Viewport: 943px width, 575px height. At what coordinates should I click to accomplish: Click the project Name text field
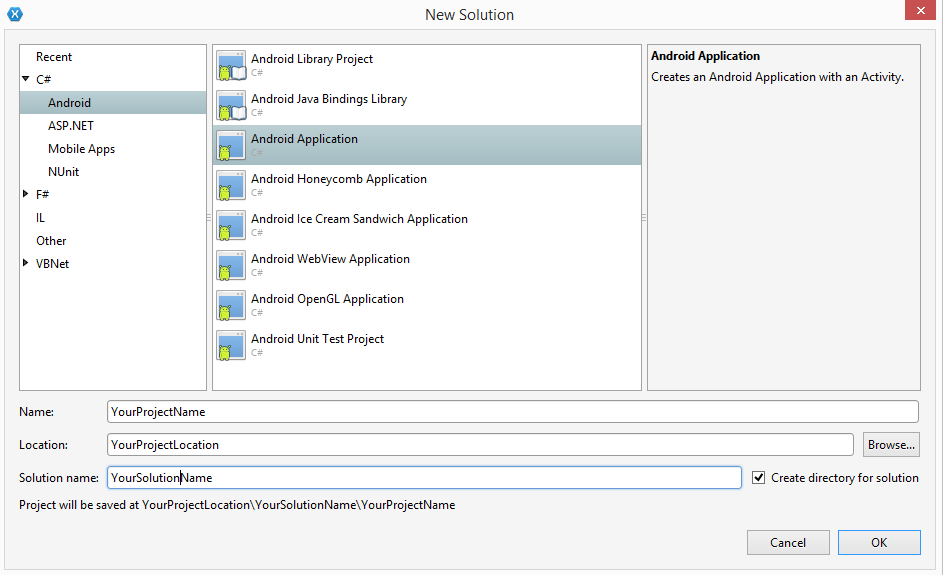(x=512, y=411)
